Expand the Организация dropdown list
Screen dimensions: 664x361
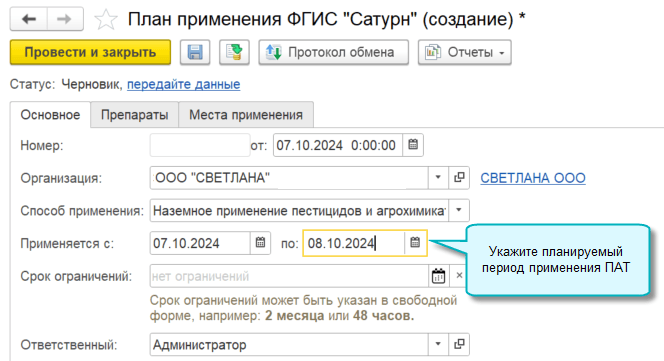[438, 178]
